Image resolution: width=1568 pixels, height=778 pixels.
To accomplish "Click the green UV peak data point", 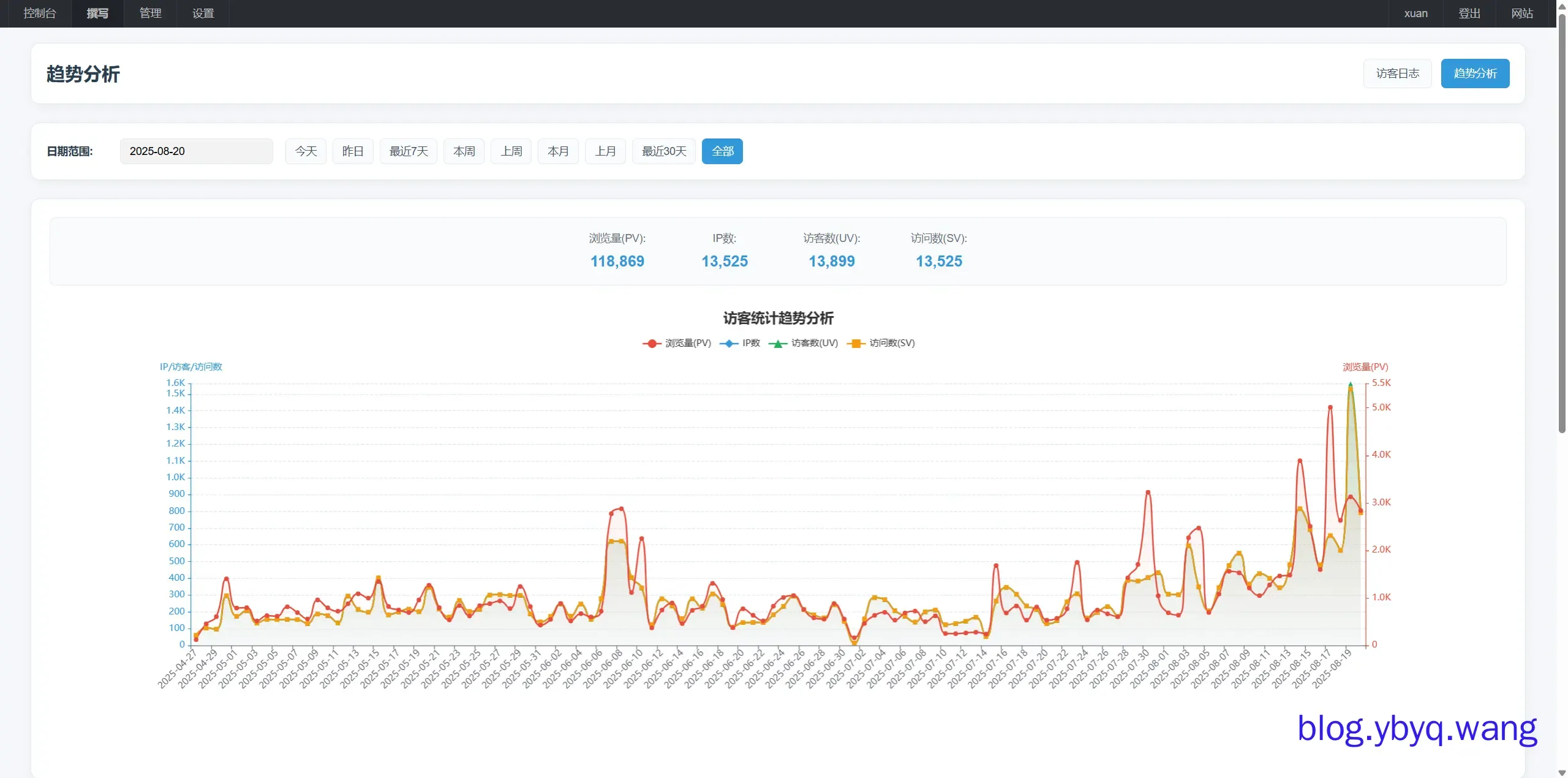I will click(x=1351, y=384).
